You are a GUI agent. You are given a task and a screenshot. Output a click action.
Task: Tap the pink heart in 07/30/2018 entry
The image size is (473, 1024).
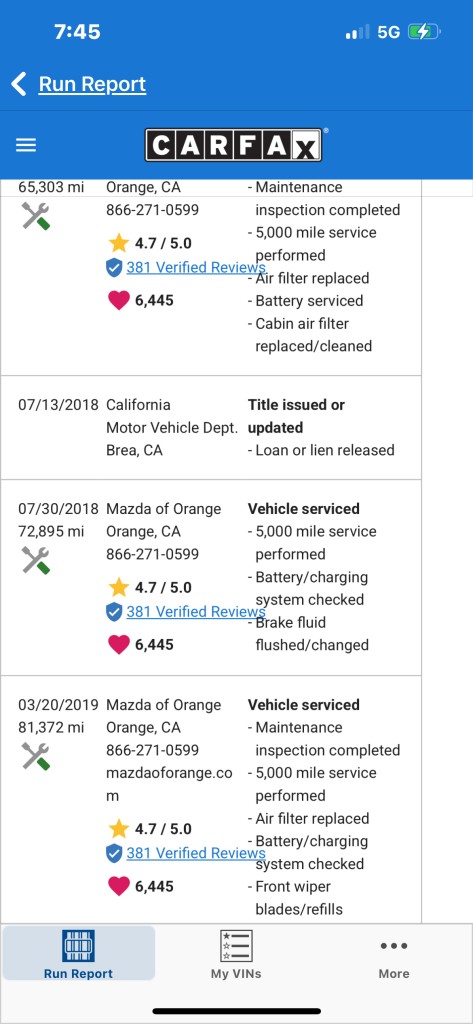tap(118, 645)
